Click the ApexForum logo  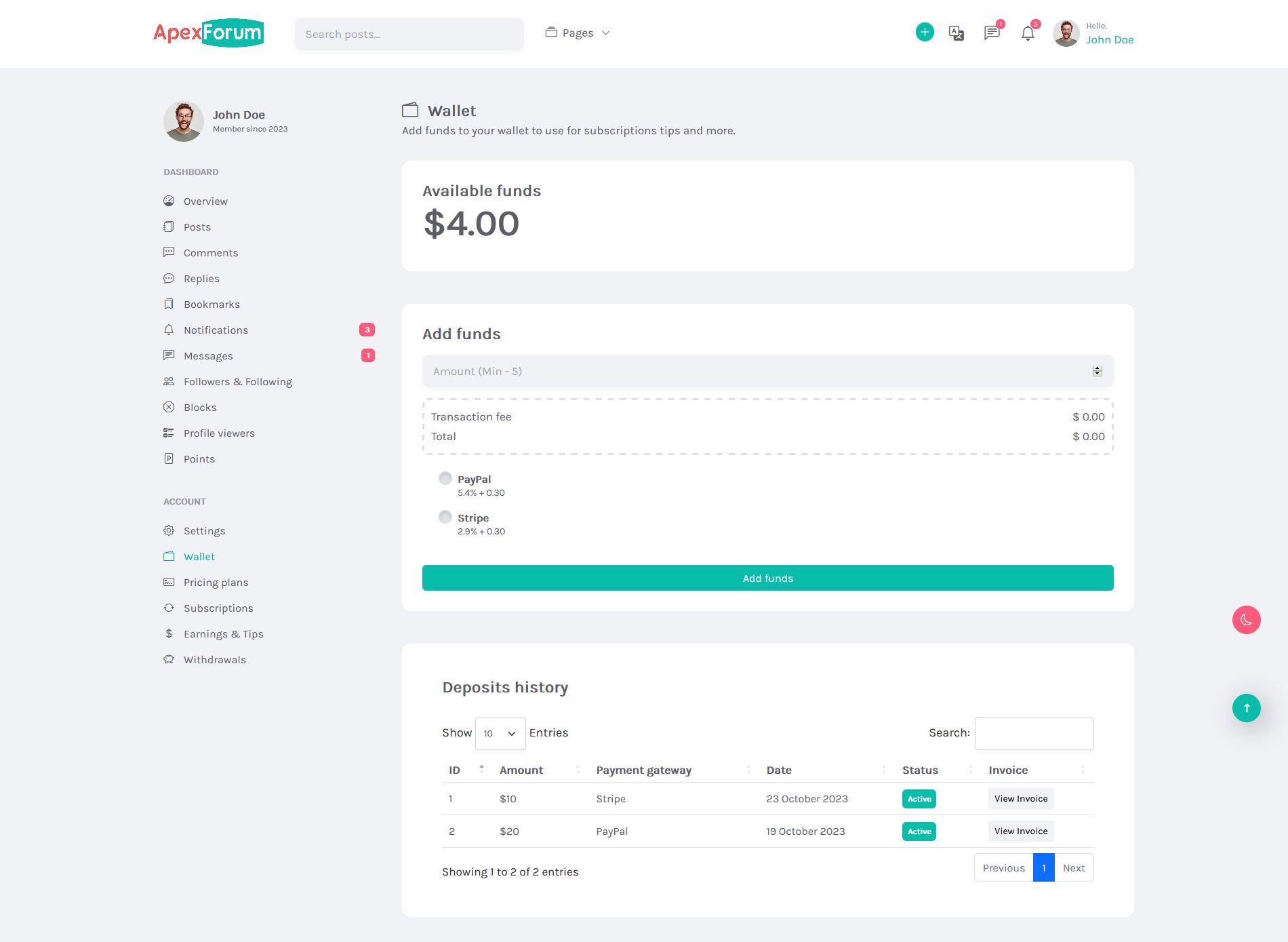coord(208,33)
